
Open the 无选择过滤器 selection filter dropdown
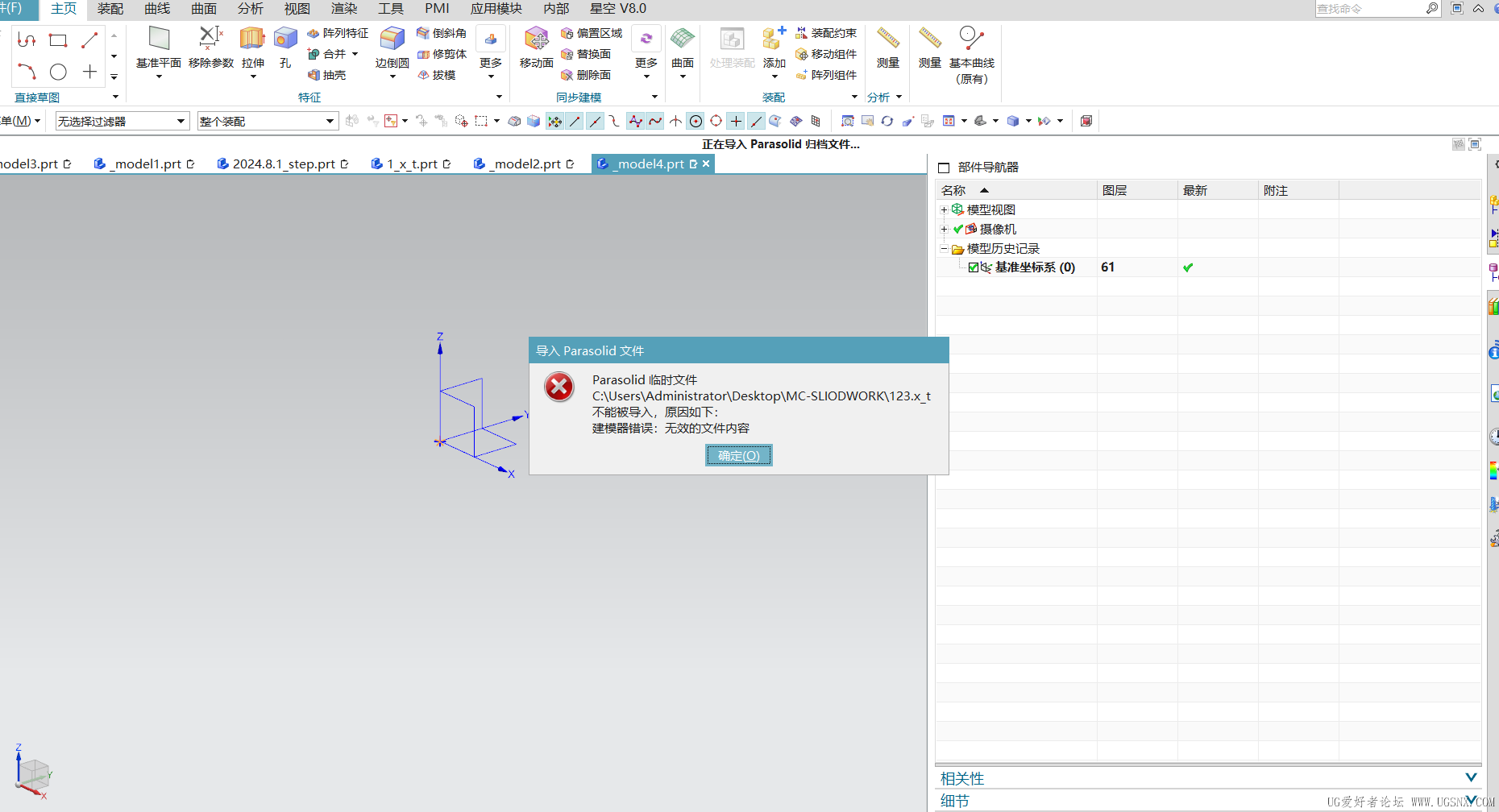(181, 121)
